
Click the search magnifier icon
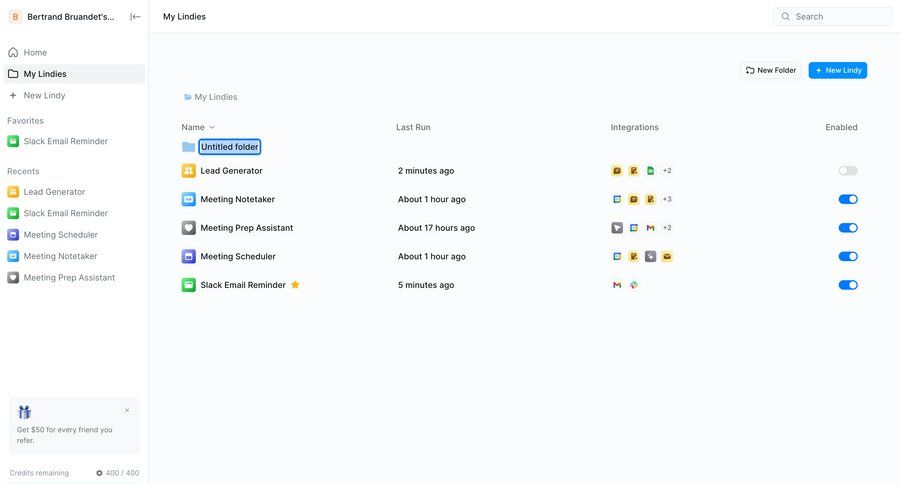786,17
